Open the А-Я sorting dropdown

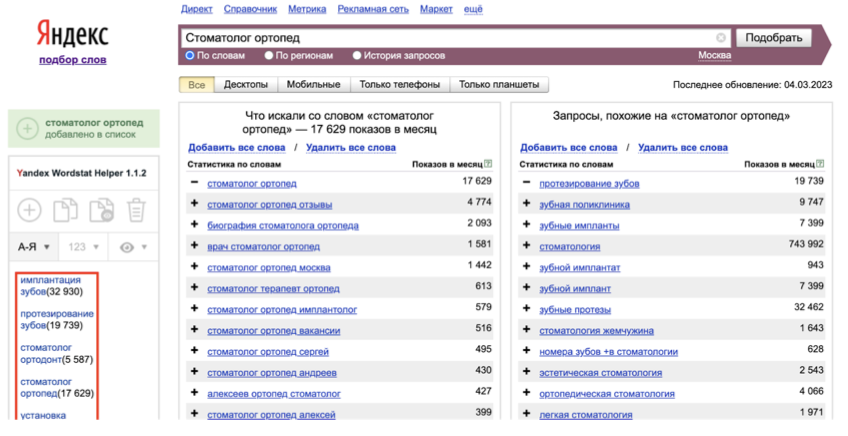tap(34, 247)
